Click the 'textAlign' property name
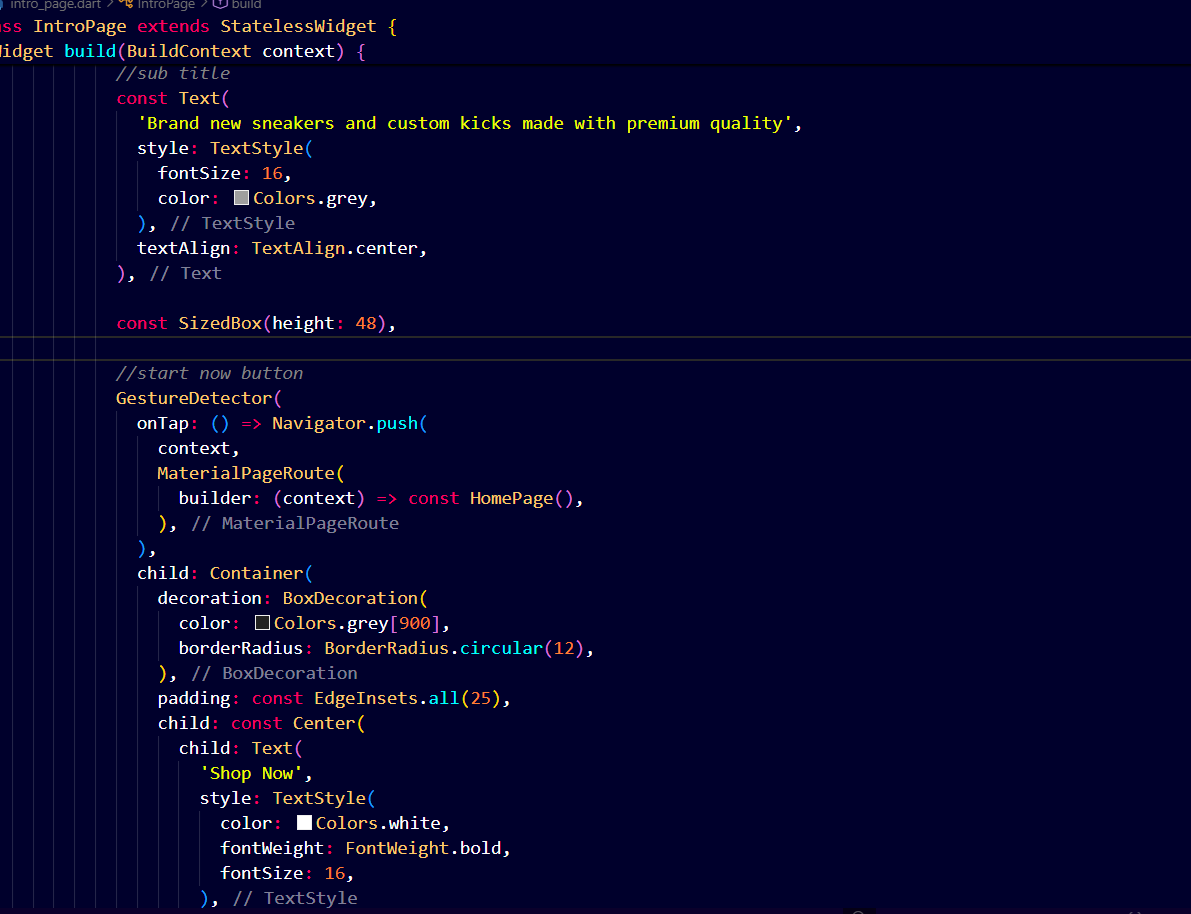The image size is (1191, 914). coord(183,248)
